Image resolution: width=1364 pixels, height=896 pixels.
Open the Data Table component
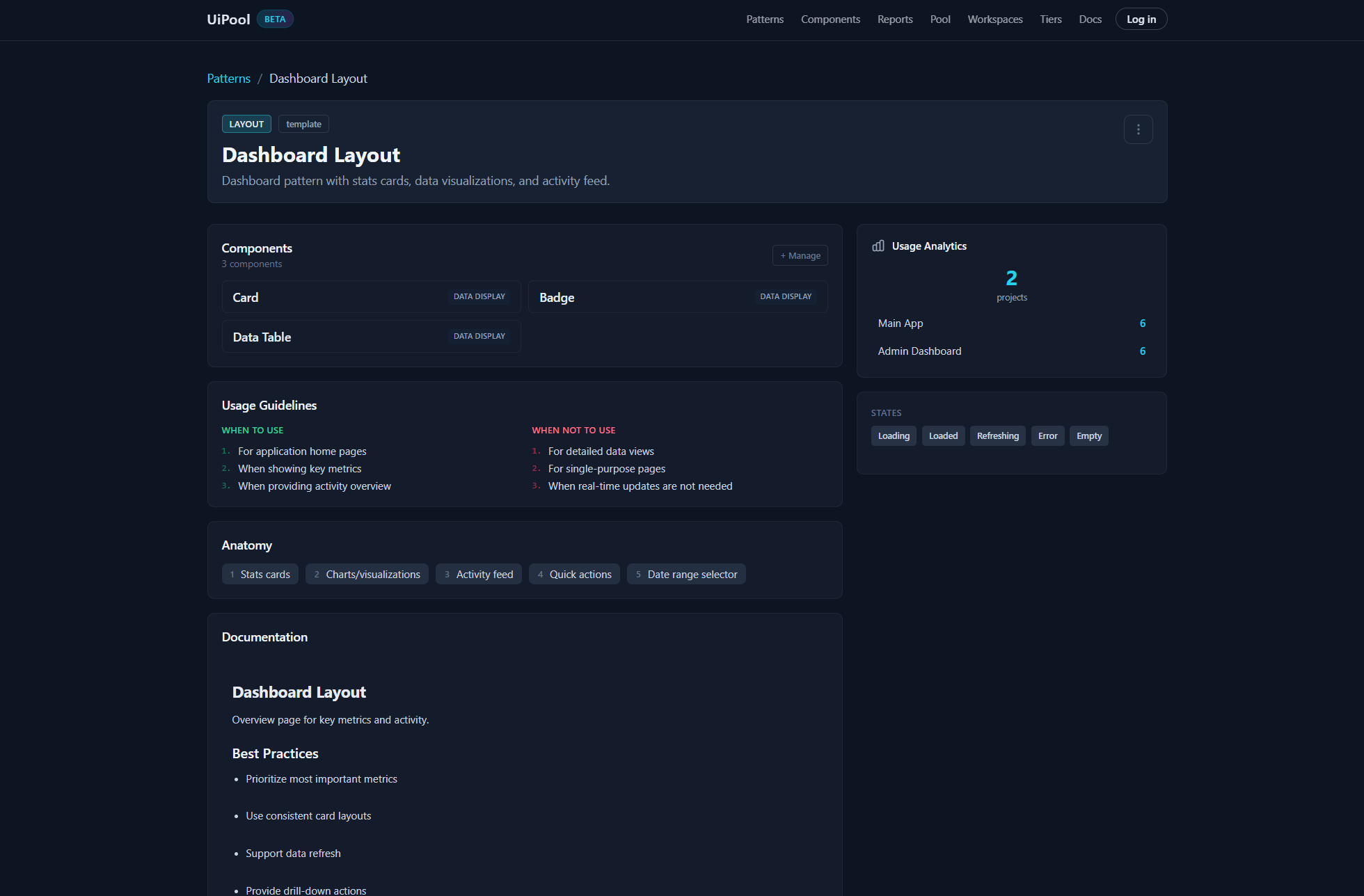(371, 337)
